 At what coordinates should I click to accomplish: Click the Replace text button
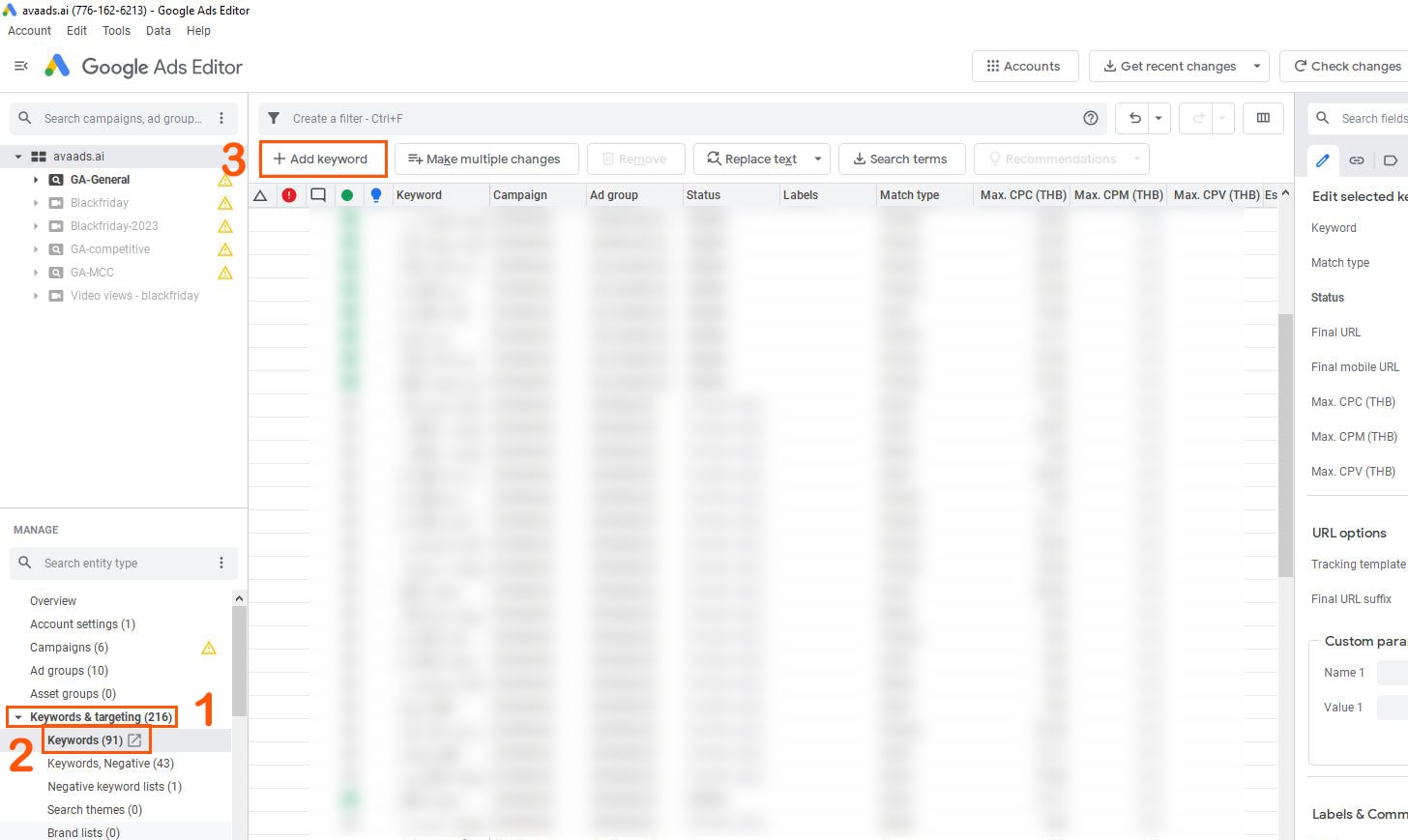click(751, 159)
